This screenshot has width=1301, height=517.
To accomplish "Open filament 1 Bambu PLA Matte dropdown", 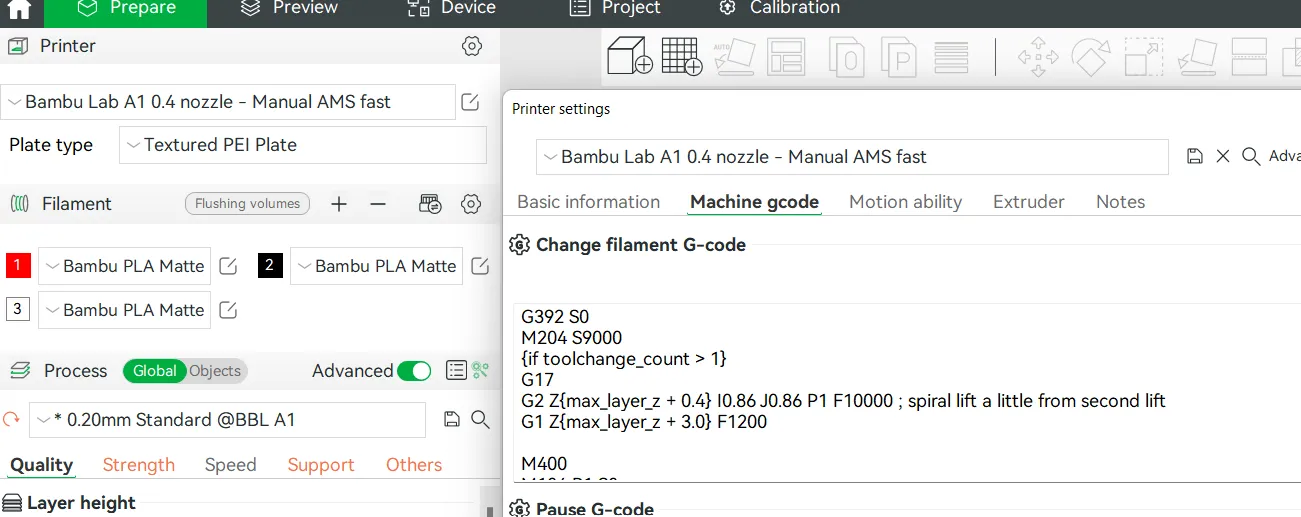I will (x=125, y=266).
